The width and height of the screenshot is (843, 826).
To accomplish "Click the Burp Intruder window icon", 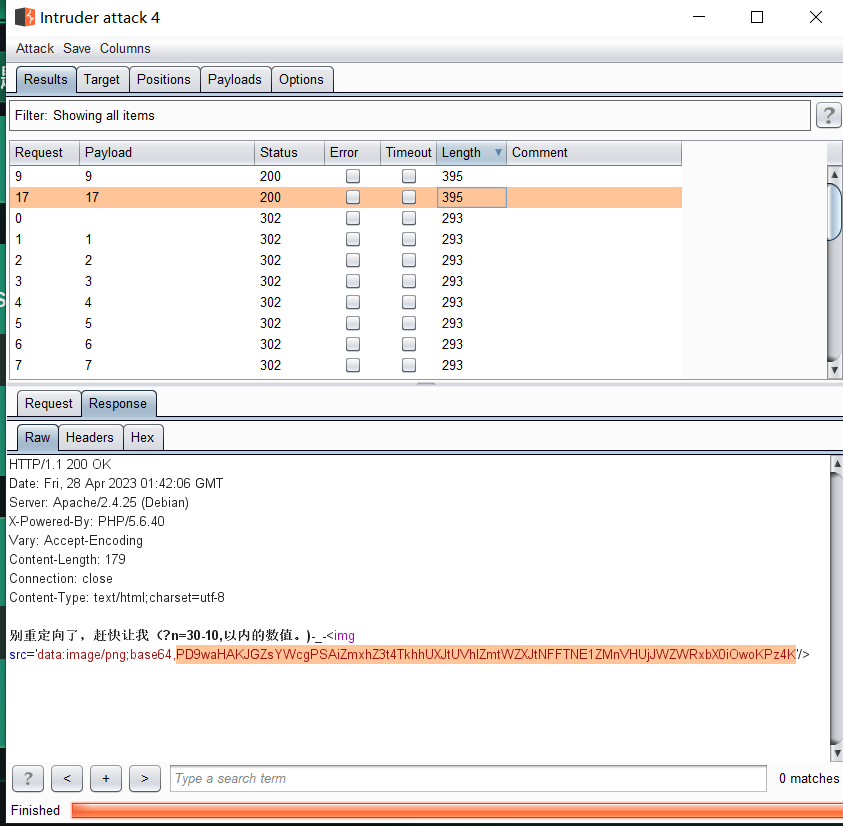I will [25, 17].
